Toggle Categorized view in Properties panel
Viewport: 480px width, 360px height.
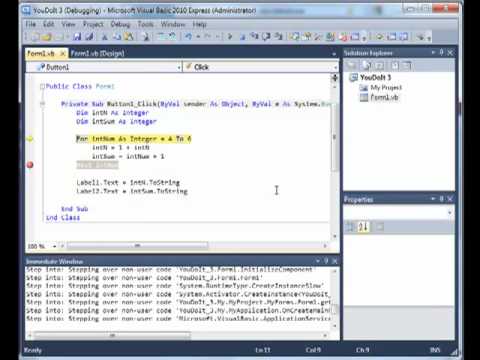pyautogui.click(x=350, y=227)
